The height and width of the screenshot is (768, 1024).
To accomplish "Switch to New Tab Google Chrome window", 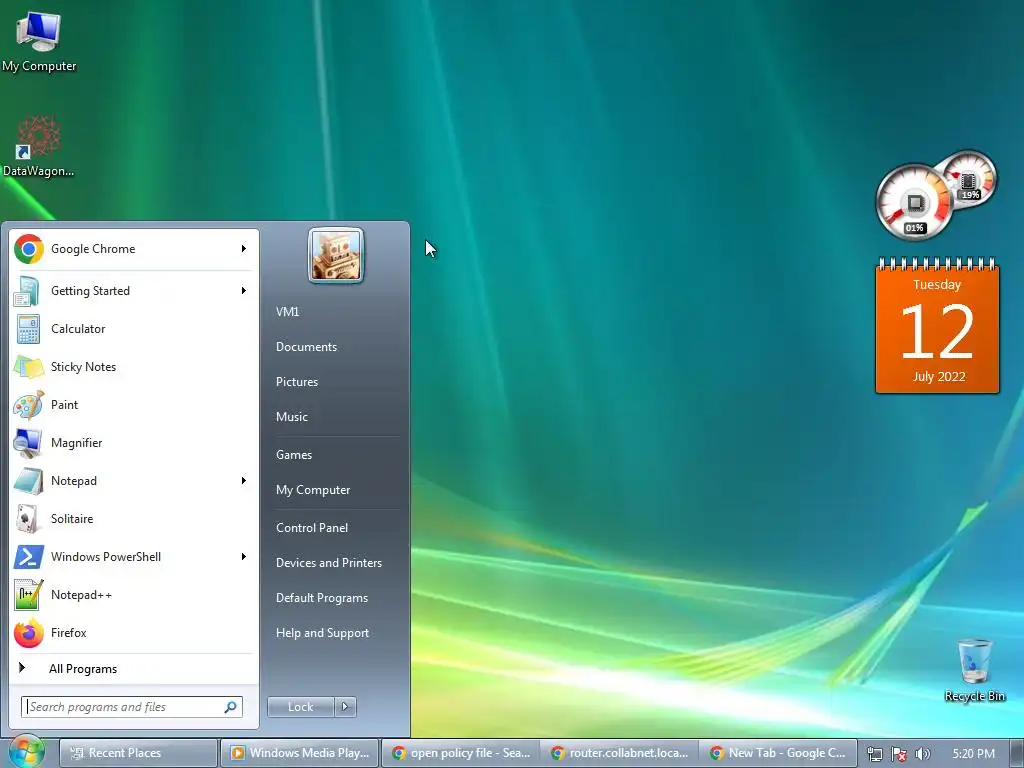I will click(777, 753).
